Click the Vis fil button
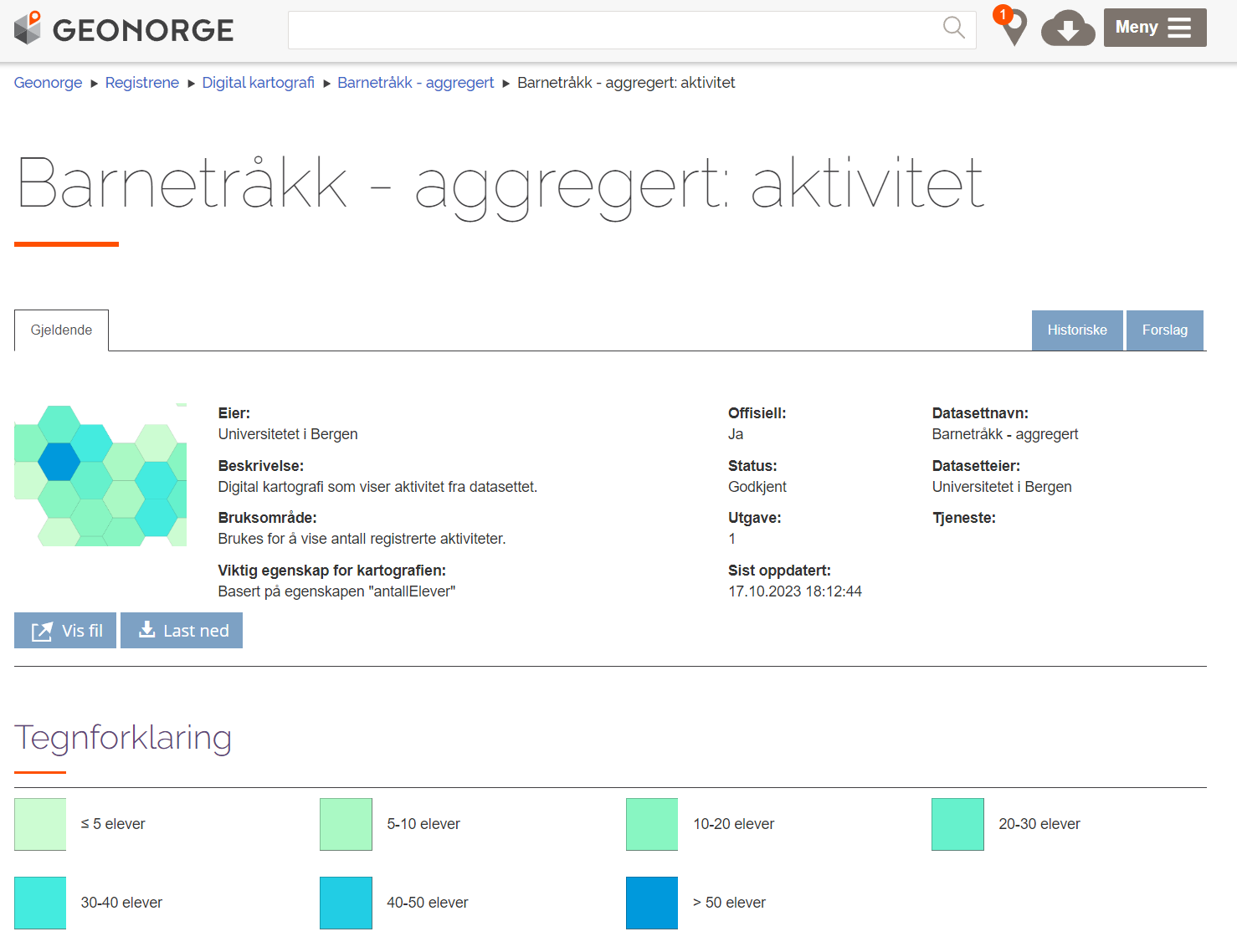 pos(65,631)
